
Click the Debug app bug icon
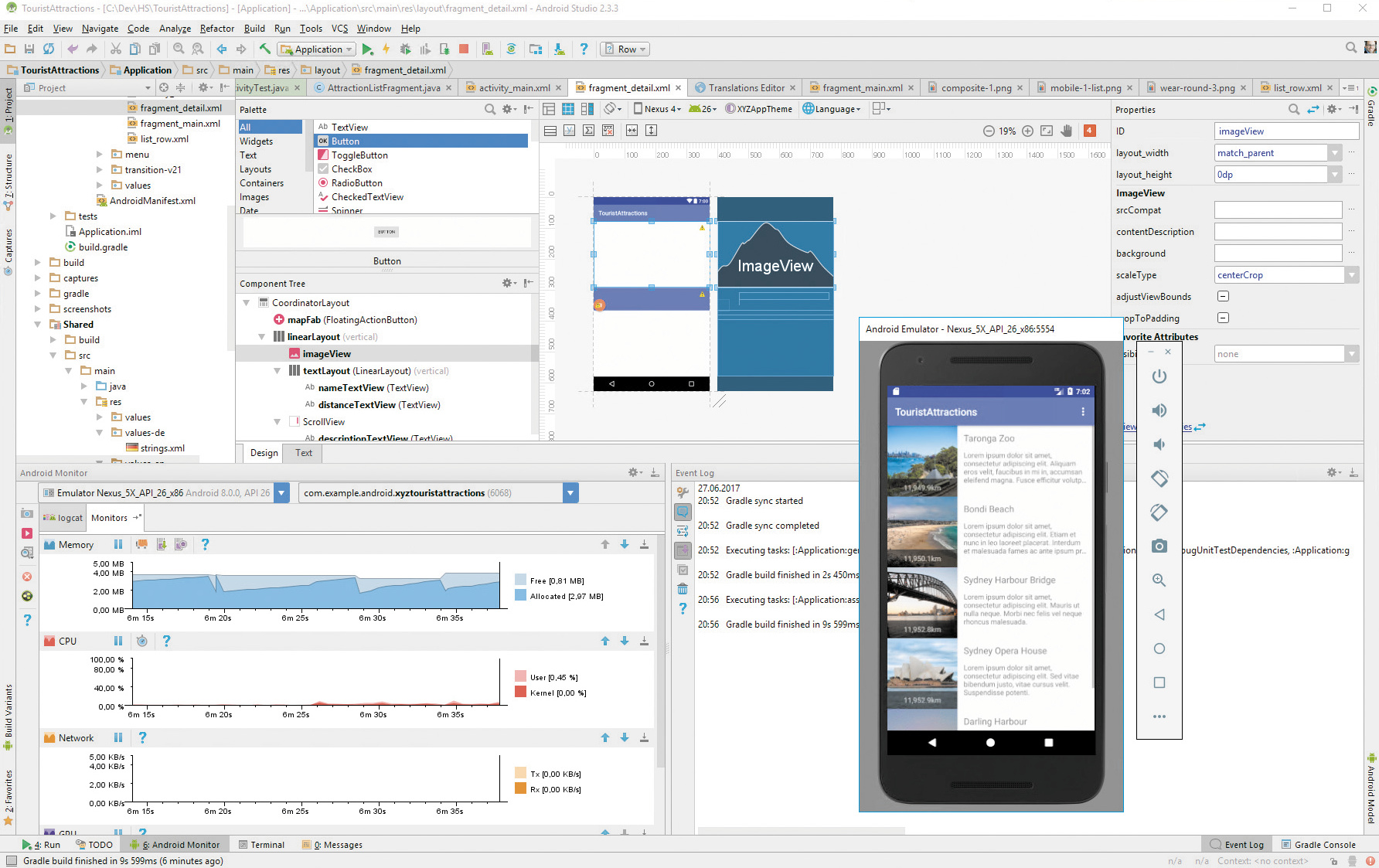(405, 49)
